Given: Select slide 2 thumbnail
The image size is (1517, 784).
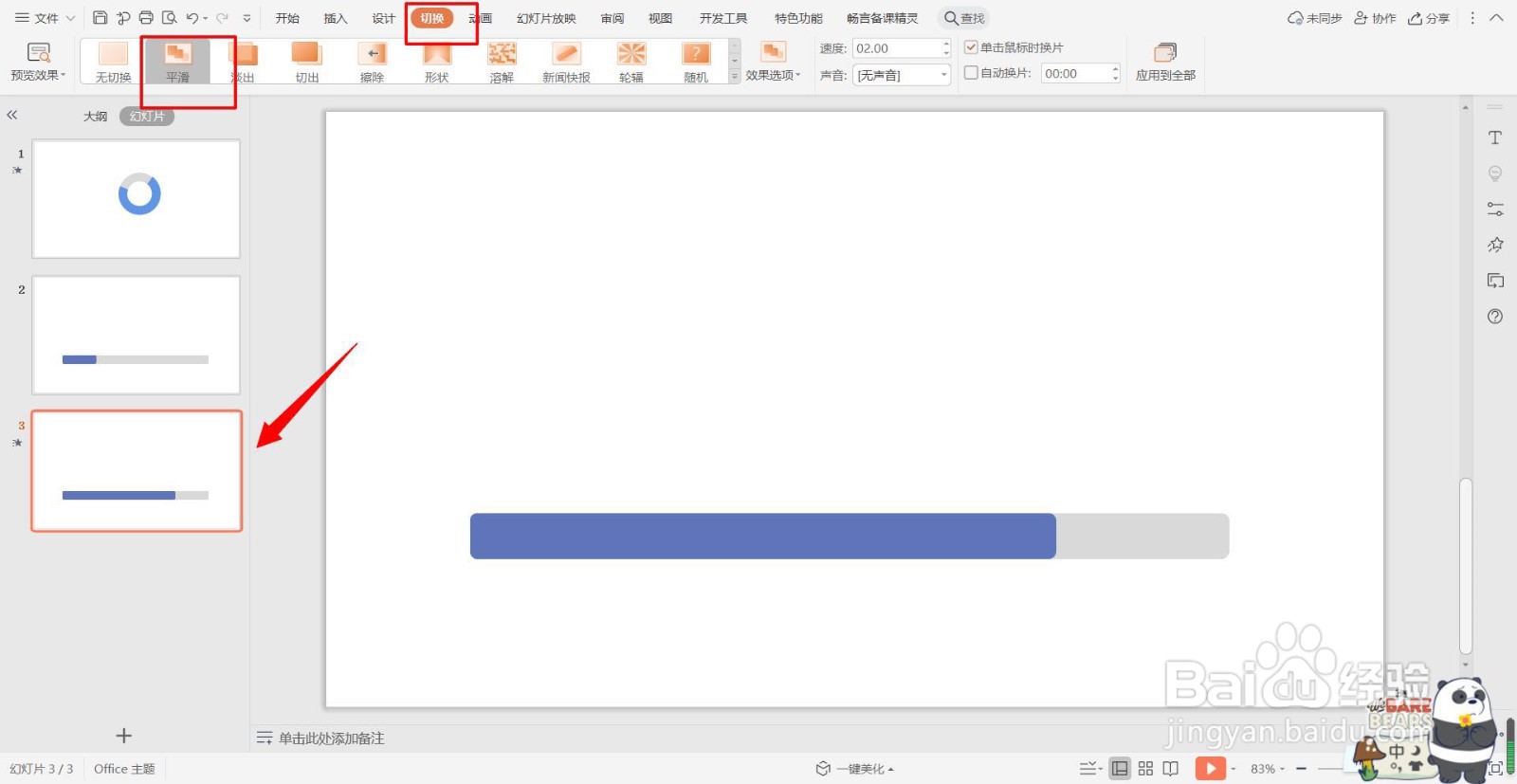Looking at the screenshot, I should click(x=137, y=336).
